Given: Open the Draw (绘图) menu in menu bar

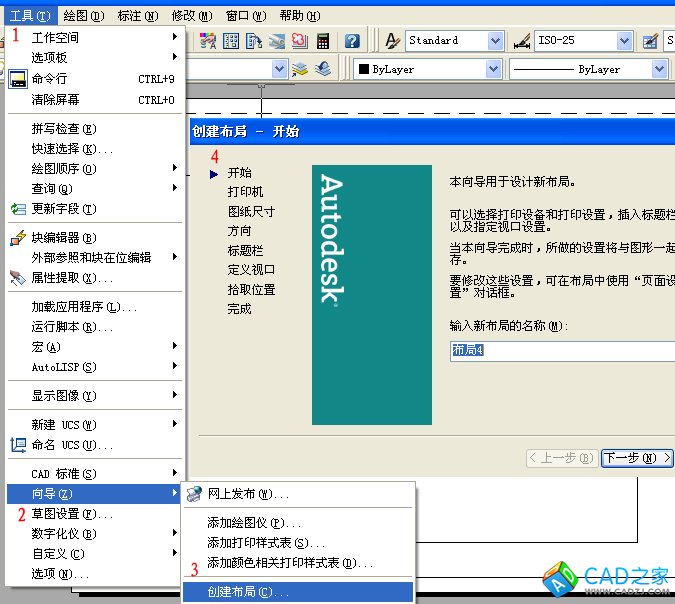Looking at the screenshot, I should (x=82, y=16).
